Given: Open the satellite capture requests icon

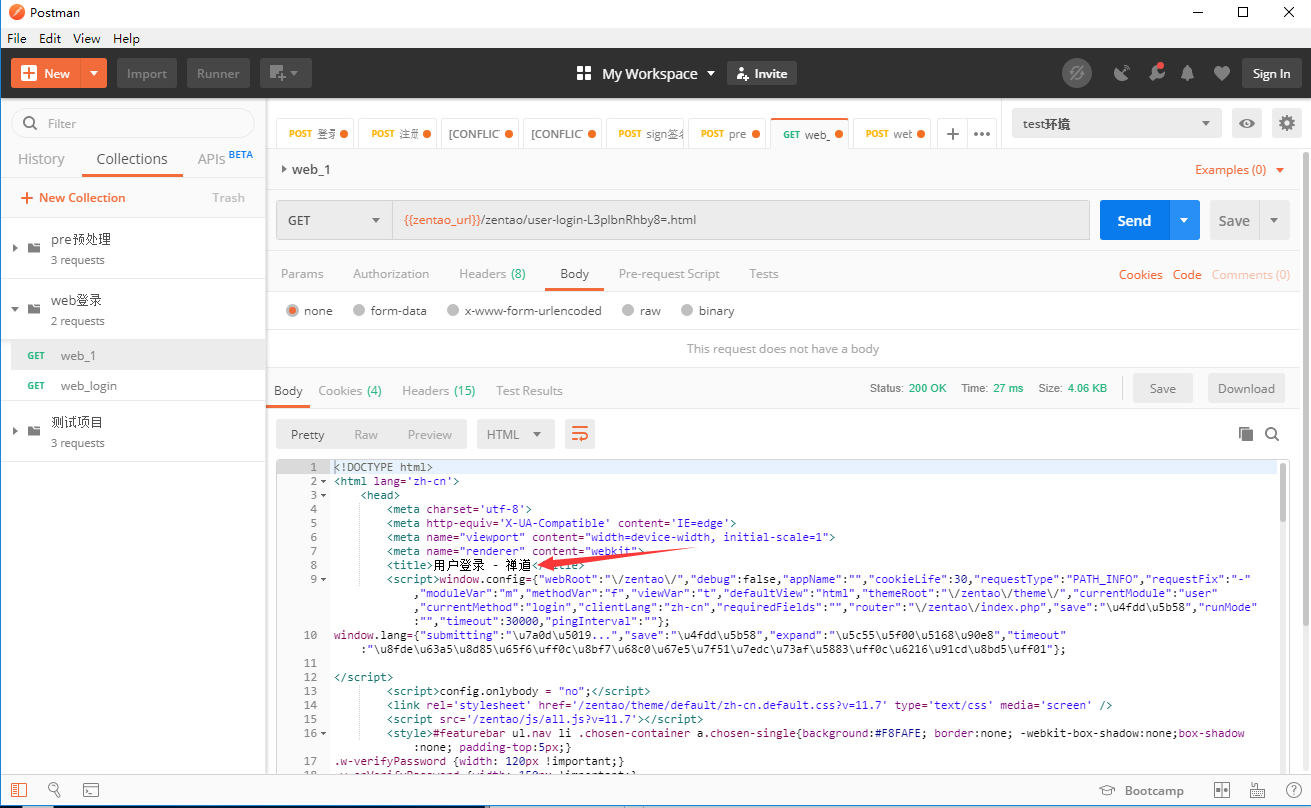Looking at the screenshot, I should (x=1122, y=73).
